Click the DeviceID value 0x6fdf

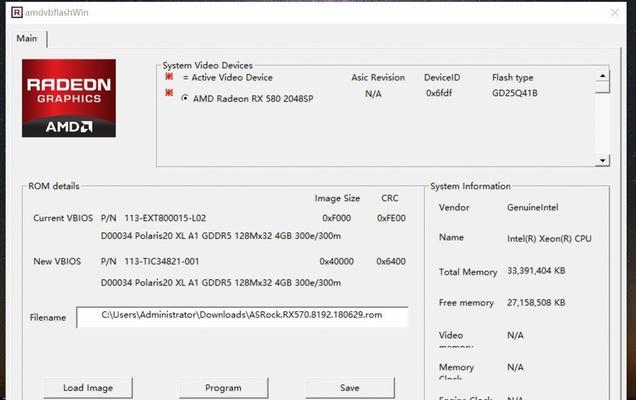pyautogui.click(x=439, y=93)
